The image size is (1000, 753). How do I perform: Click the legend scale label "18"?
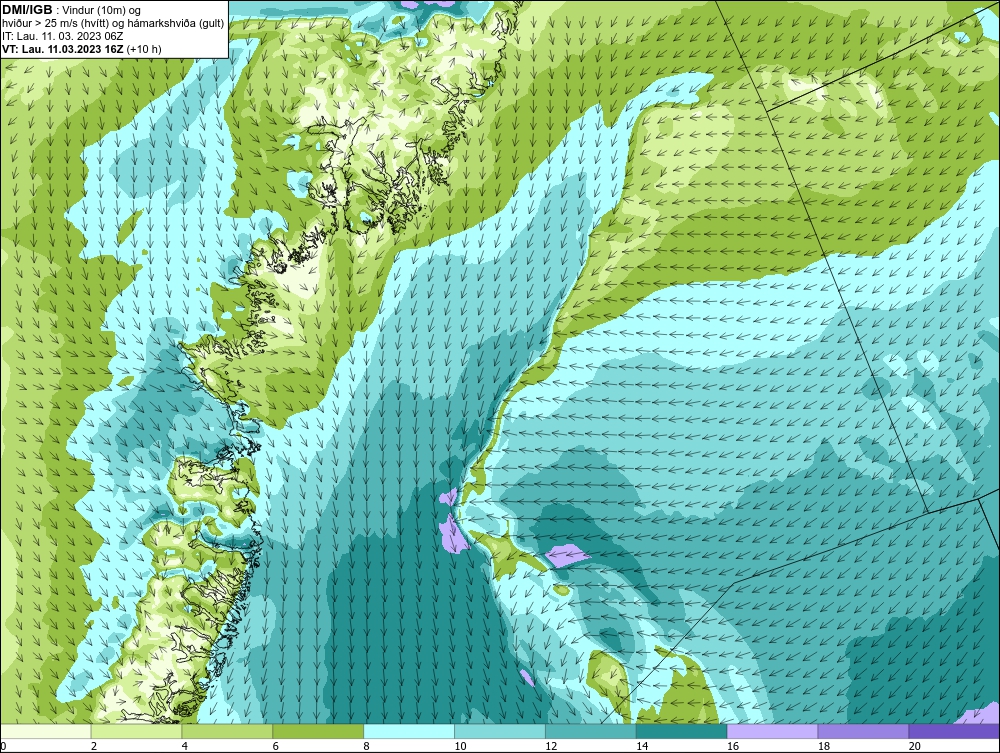coord(824,746)
